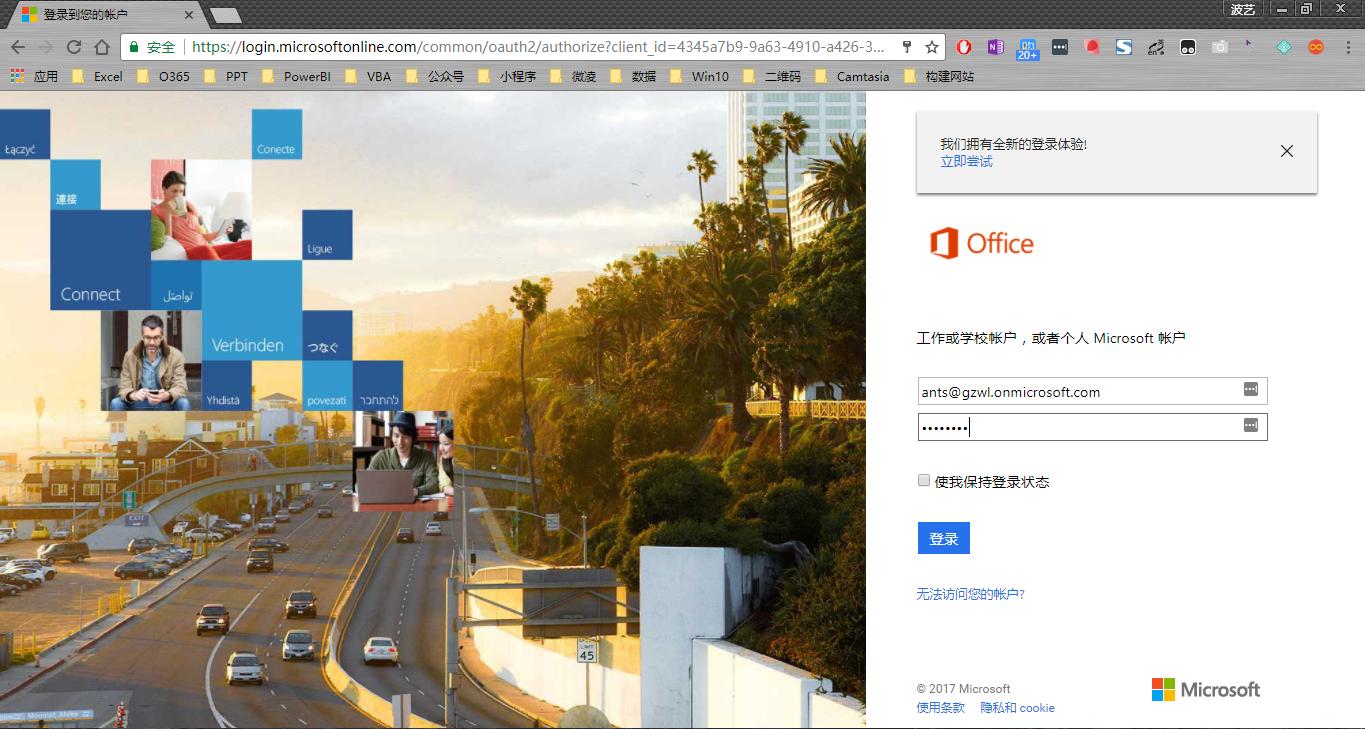This screenshot has width=1365, height=729.
Task: Go back with the browser back arrow
Action: pyautogui.click(x=18, y=47)
